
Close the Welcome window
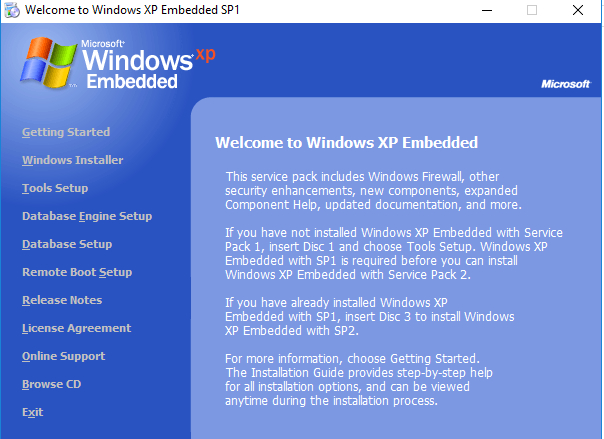coord(577,10)
